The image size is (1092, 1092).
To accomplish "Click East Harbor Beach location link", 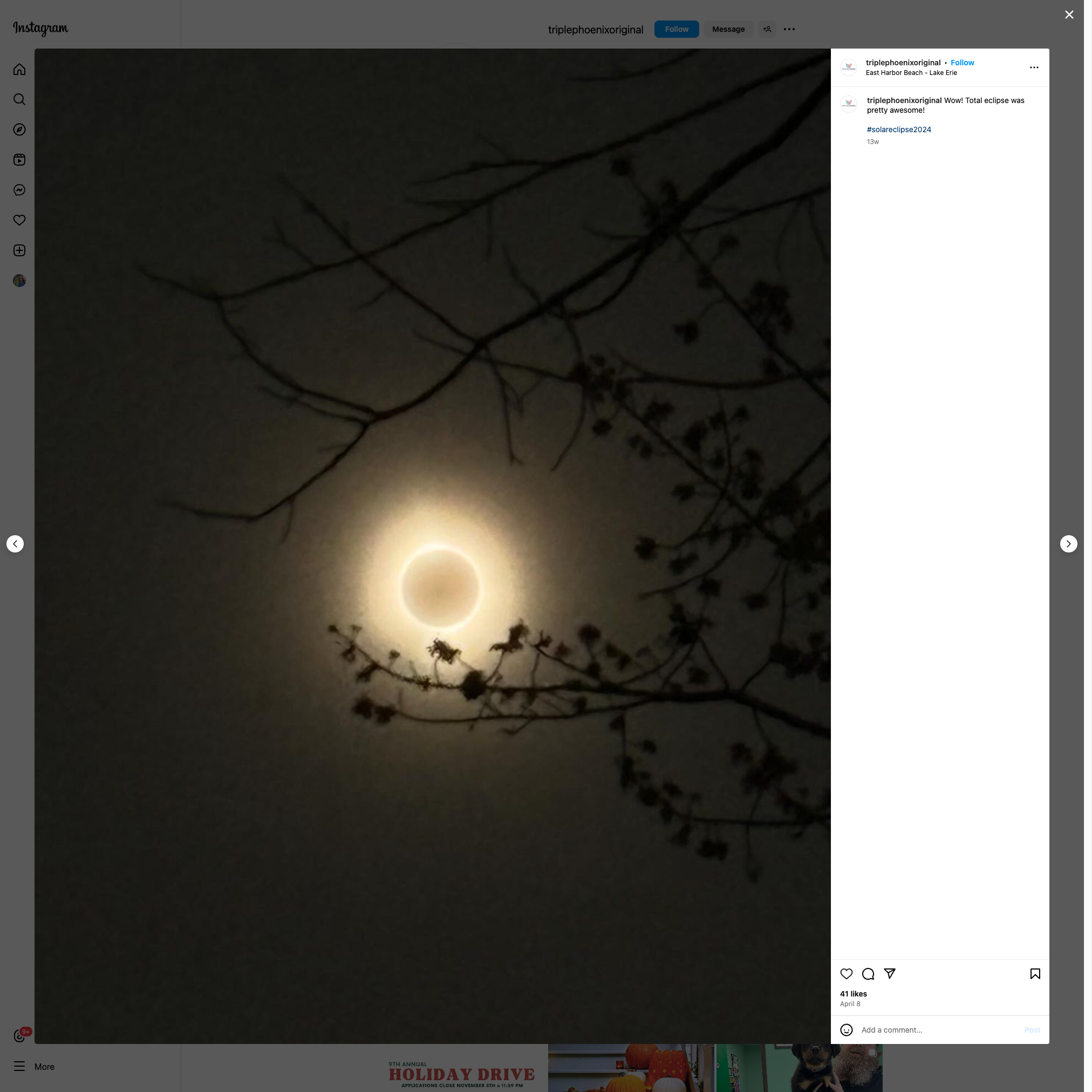I will (x=911, y=73).
